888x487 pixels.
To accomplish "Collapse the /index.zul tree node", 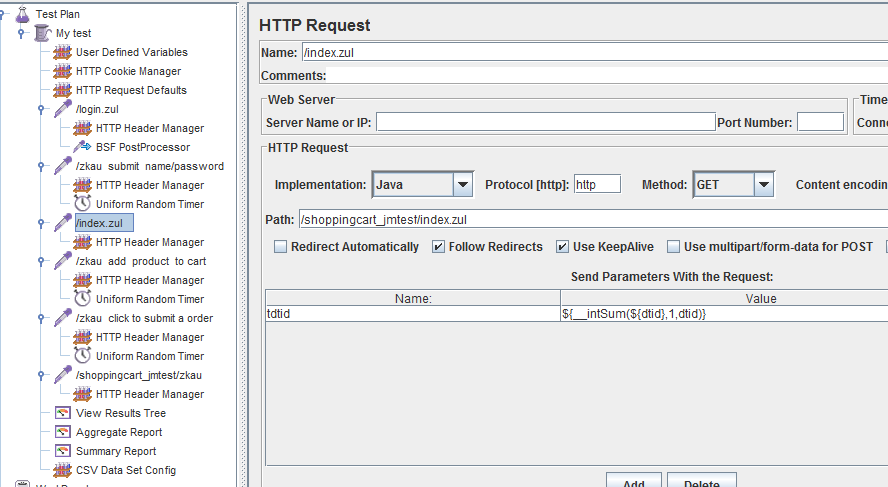I will point(41,223).
